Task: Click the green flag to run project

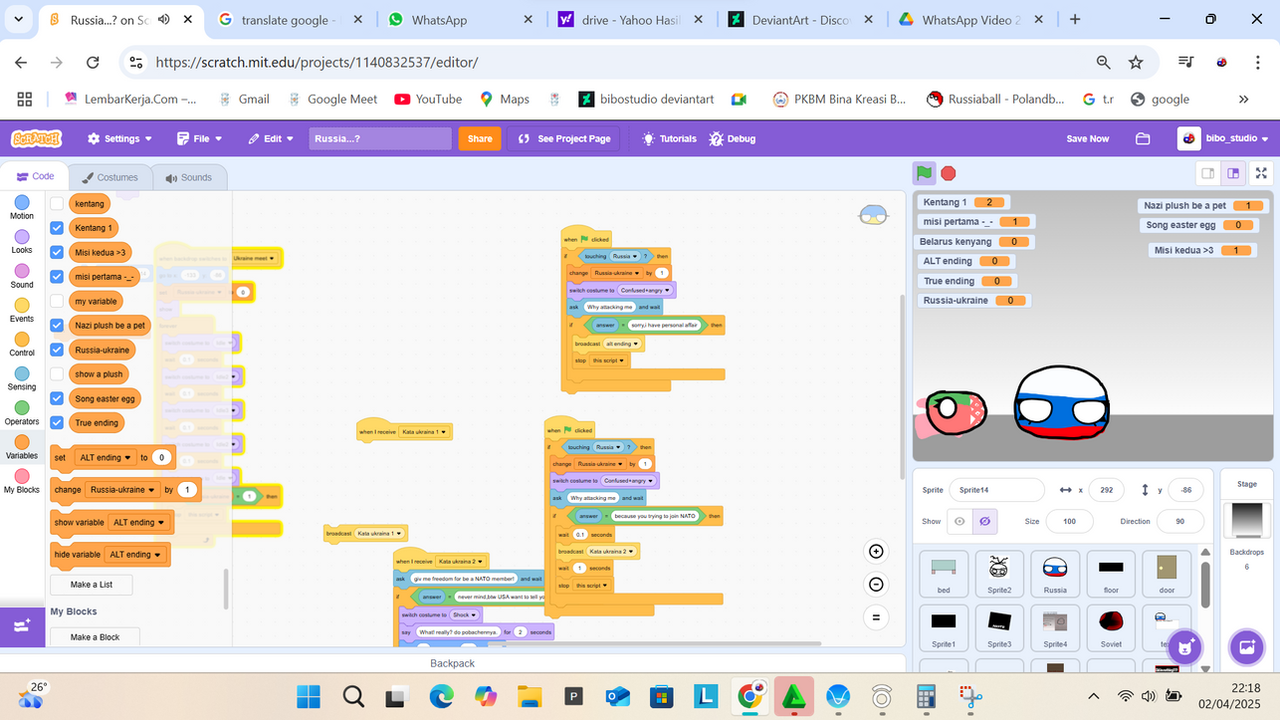Action: click(x=924, y=173)
